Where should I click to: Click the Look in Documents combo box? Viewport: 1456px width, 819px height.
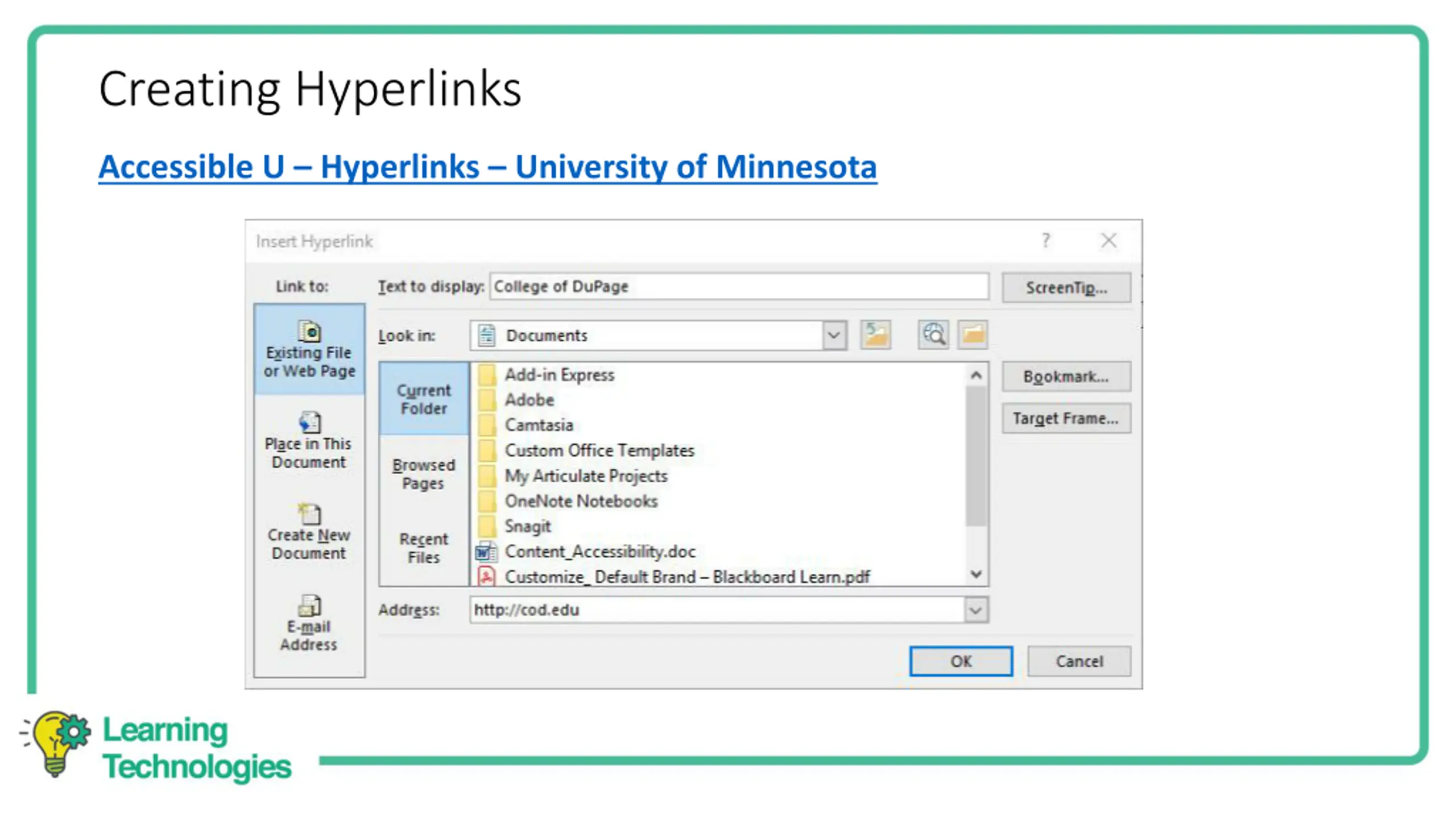coord(658,336)
